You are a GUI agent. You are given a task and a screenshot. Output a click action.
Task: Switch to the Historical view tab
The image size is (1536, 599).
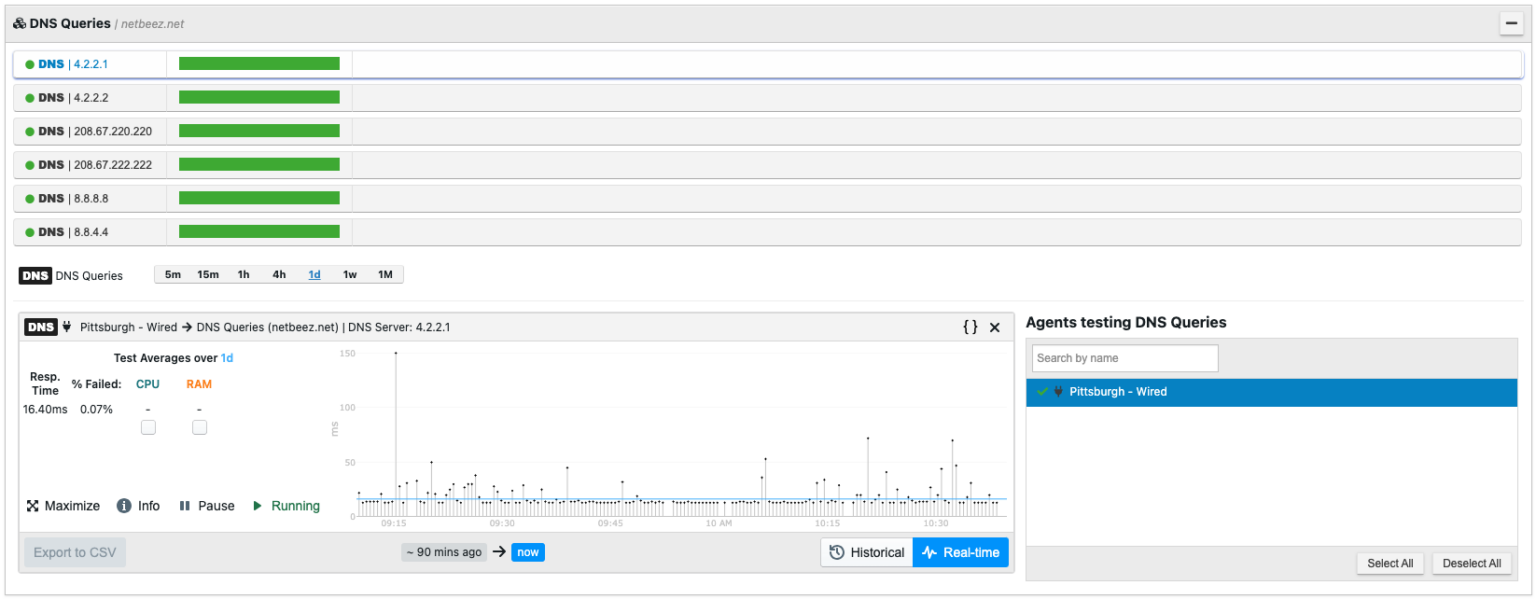coord(877,551)
